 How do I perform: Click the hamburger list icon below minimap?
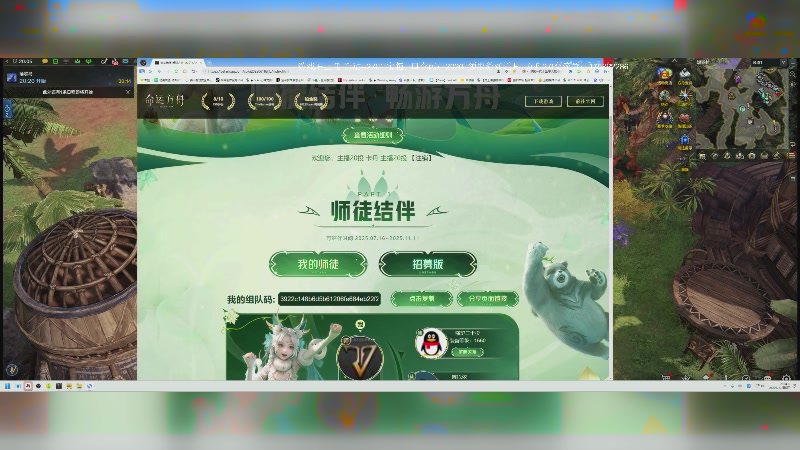coord(791,156)
